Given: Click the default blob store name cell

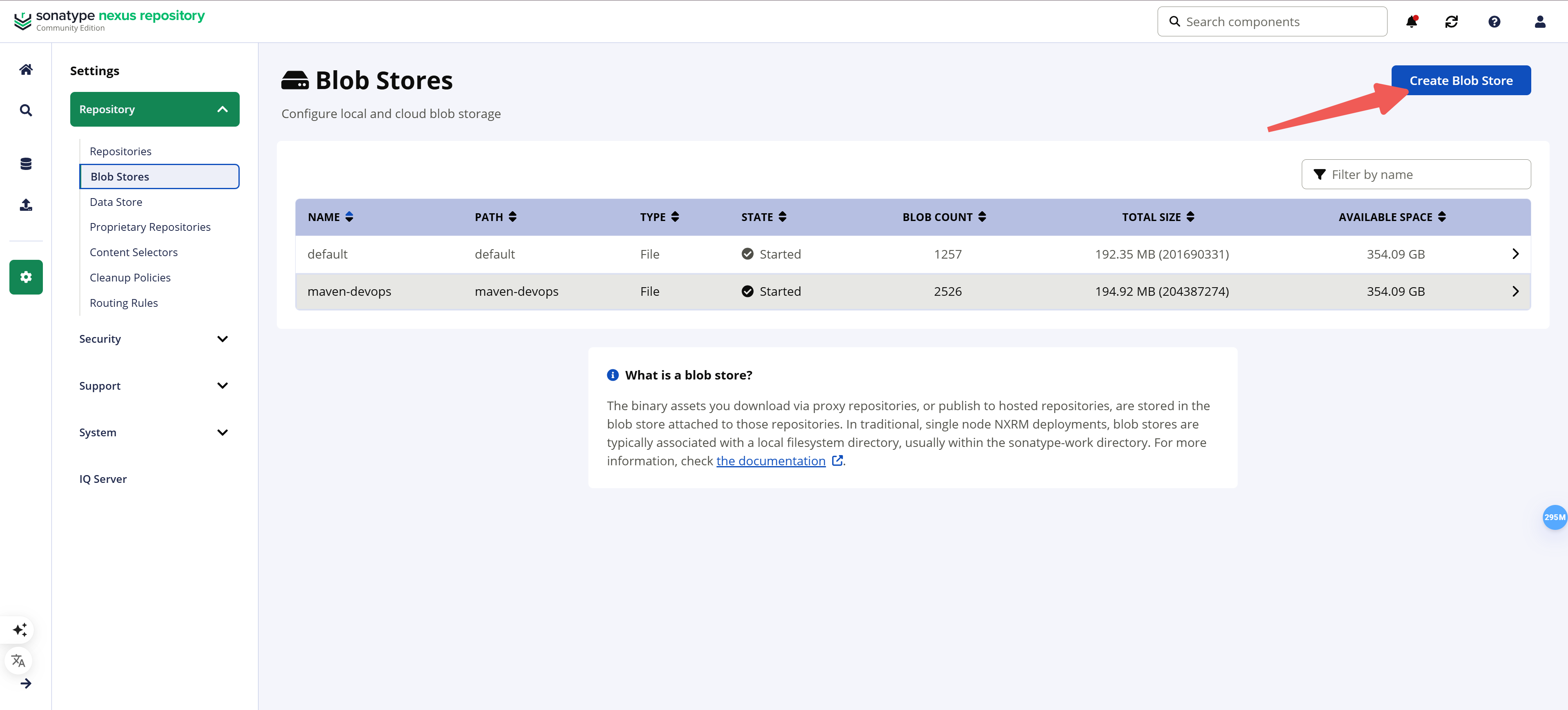Looking at the screenshot, I should (x=327, y=254).
